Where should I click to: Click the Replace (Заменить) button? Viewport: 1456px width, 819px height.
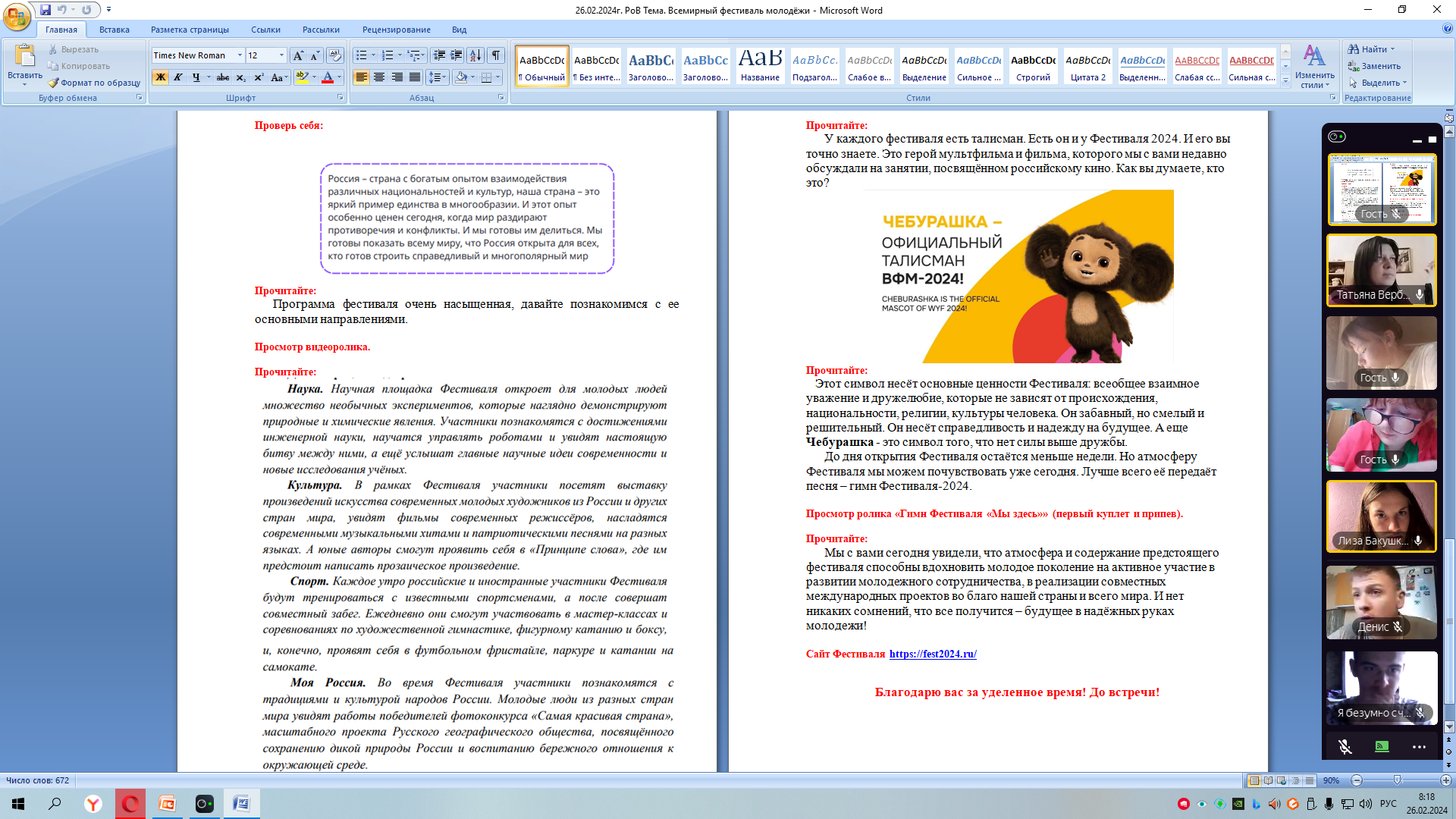point(1374,66)
